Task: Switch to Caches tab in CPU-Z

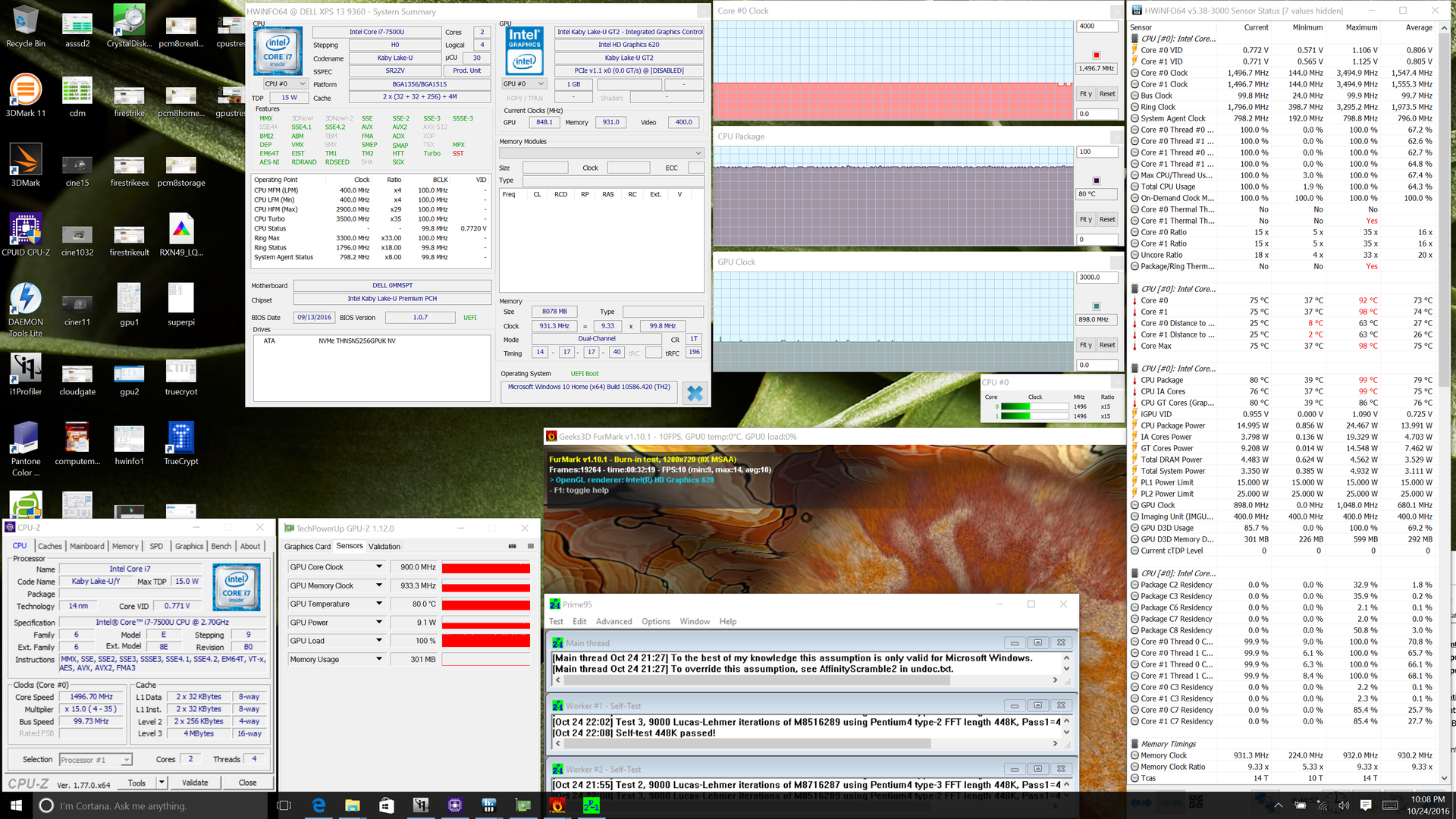Action: point(50,546)
